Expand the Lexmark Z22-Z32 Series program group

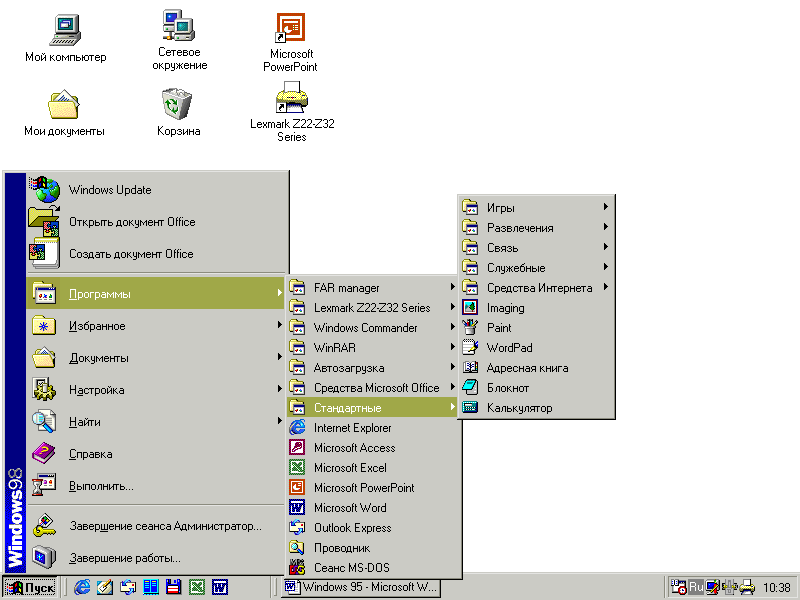pyautogui.click(x=372, y=308)
